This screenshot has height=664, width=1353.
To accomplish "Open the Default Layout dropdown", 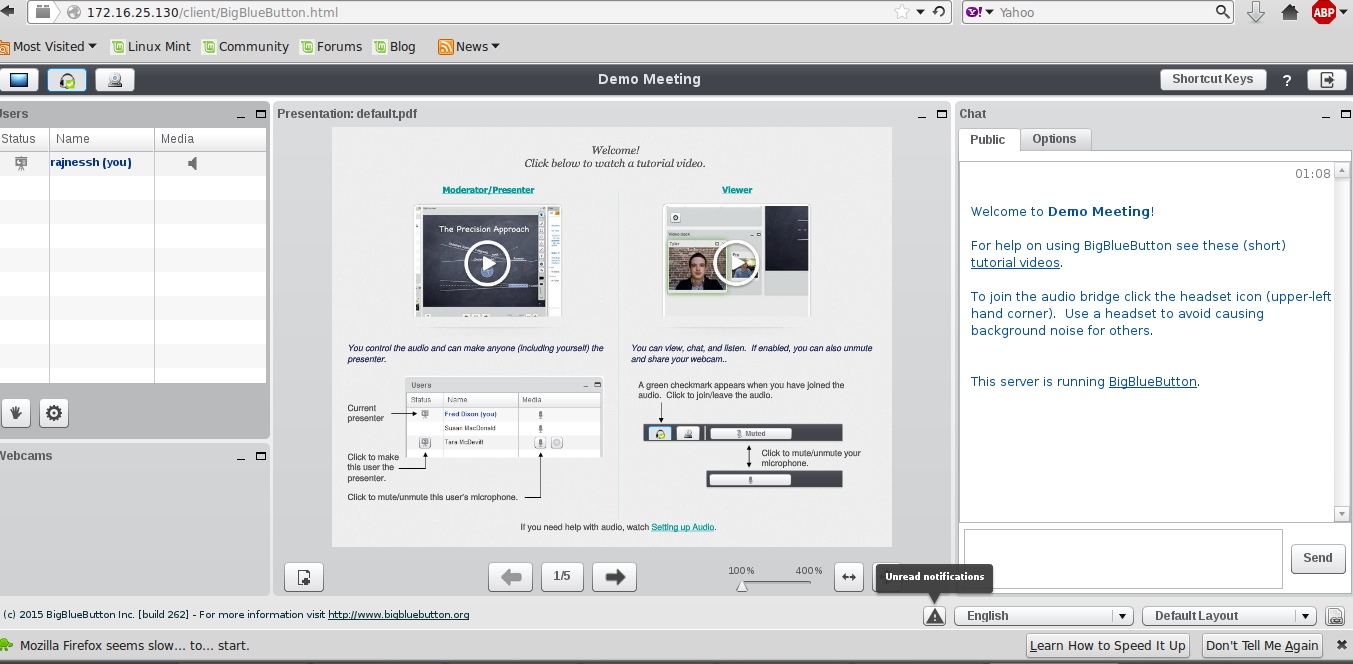I will point(1229,616).
